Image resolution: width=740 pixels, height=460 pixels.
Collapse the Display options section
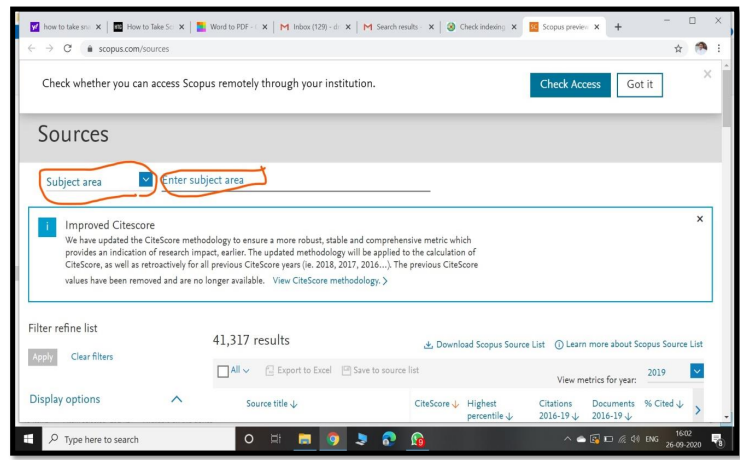click(x=176, y=399)
